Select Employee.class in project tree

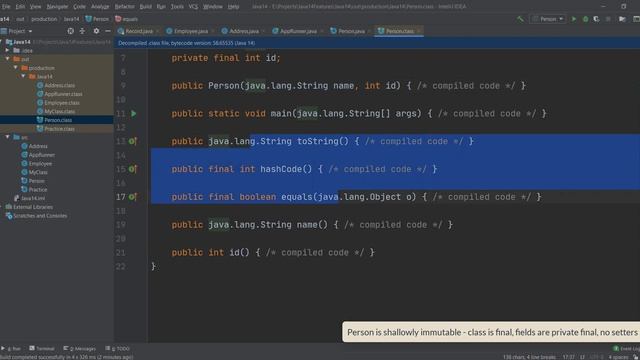coord(58,103)
